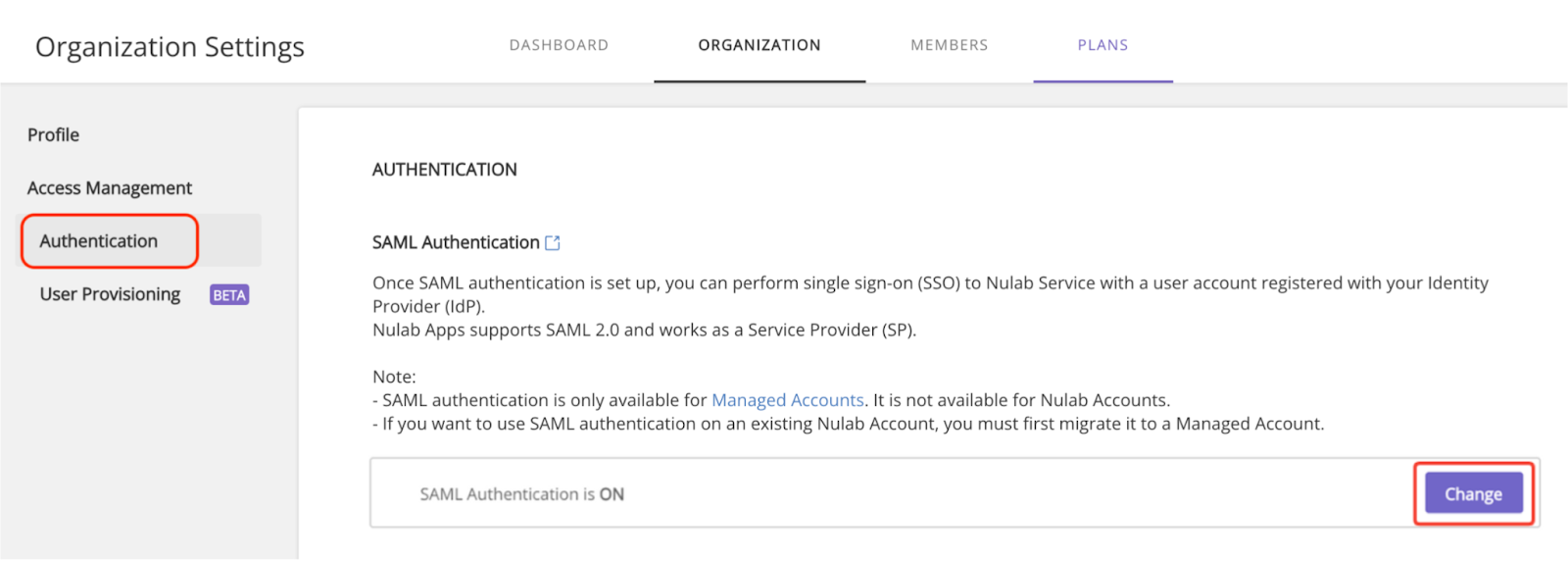Click the SAML Authentication heading text
Screen dimensions: 1568x561
point(456,242)
